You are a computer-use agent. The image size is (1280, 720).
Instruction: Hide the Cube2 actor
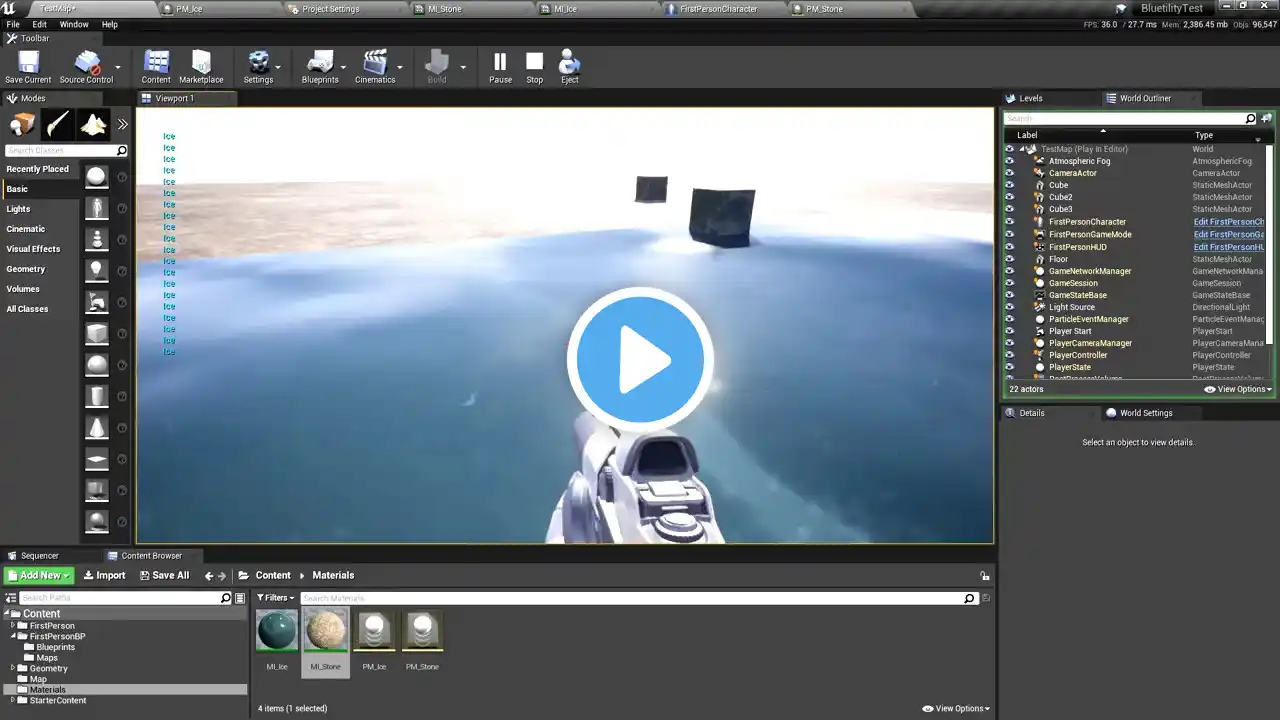pos(1009,197)
